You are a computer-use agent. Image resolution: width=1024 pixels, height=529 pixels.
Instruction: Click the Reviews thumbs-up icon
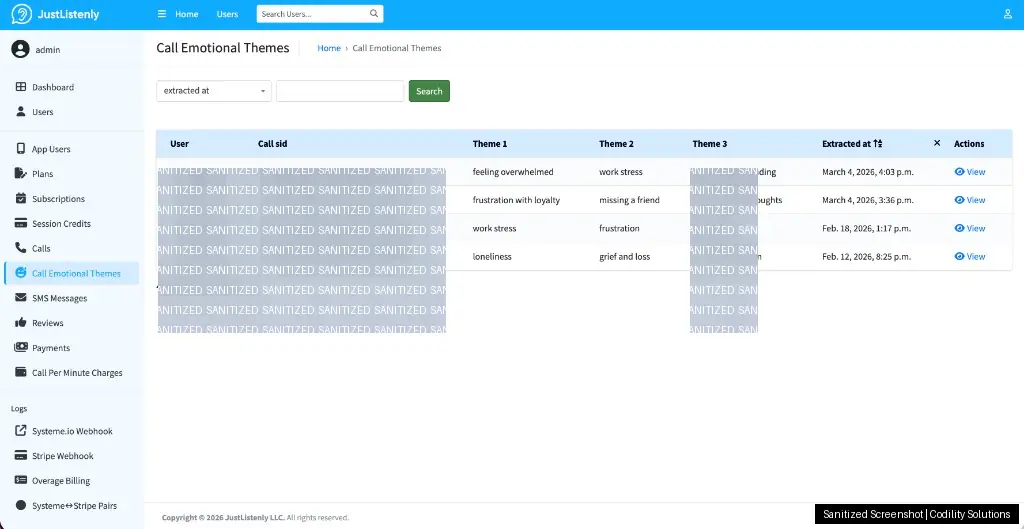21,323
